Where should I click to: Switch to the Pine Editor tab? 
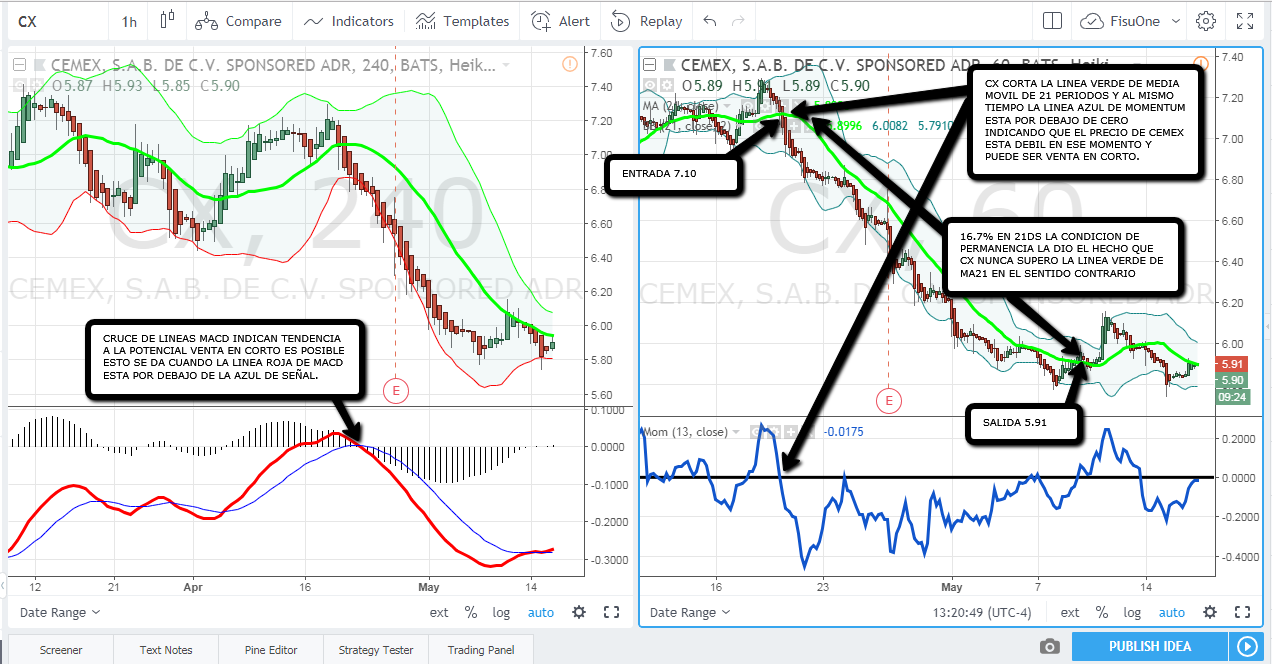coord(271,650)
